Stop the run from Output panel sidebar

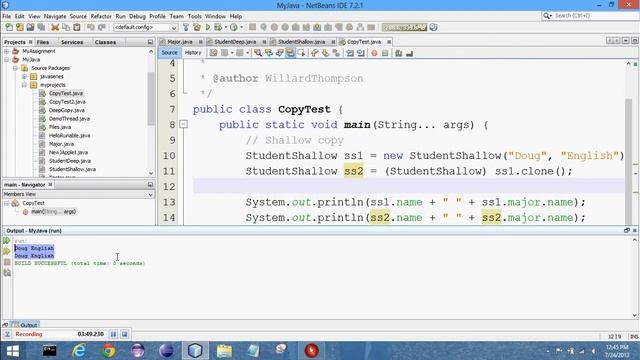pyautogui.click(x=7, y=262)
